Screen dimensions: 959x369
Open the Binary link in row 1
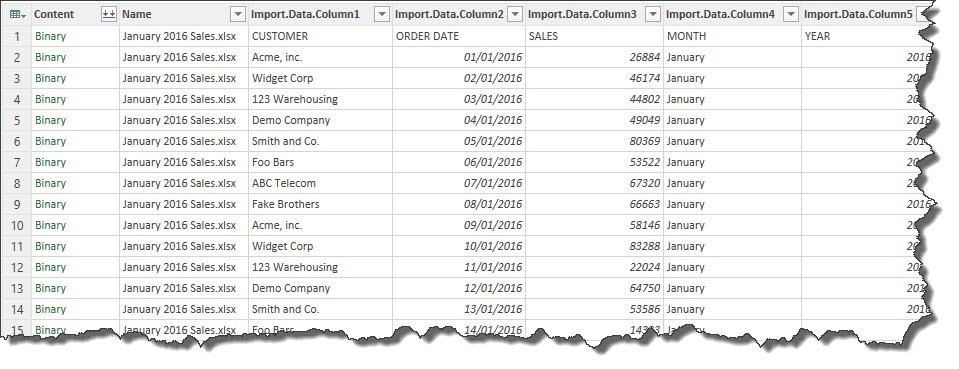(x=50, y=36)
